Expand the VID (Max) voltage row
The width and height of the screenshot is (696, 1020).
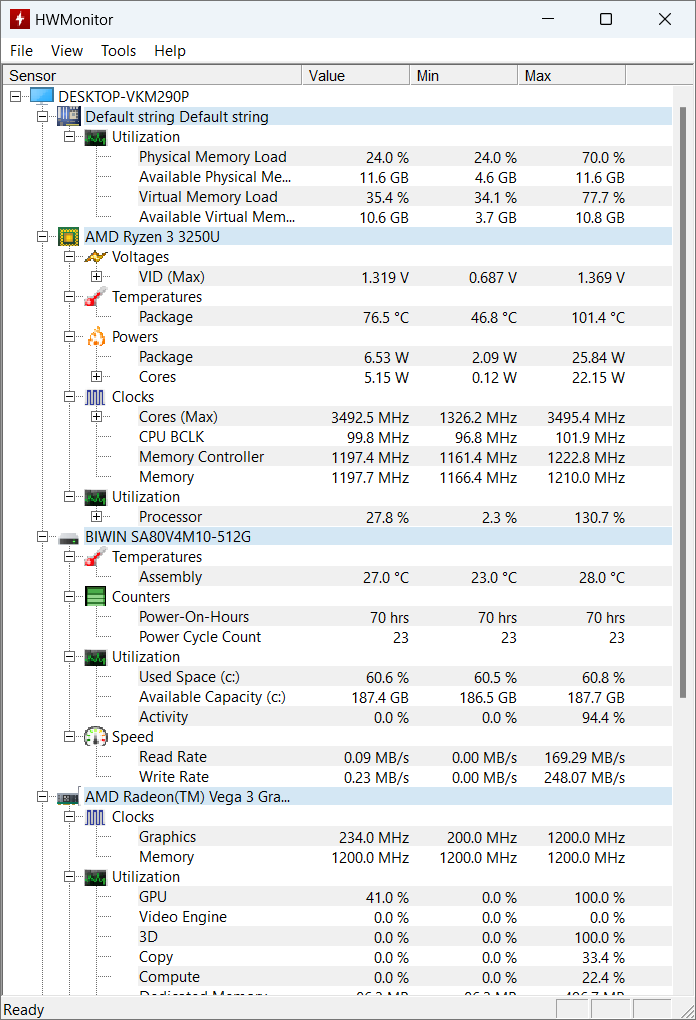(96, 277)
